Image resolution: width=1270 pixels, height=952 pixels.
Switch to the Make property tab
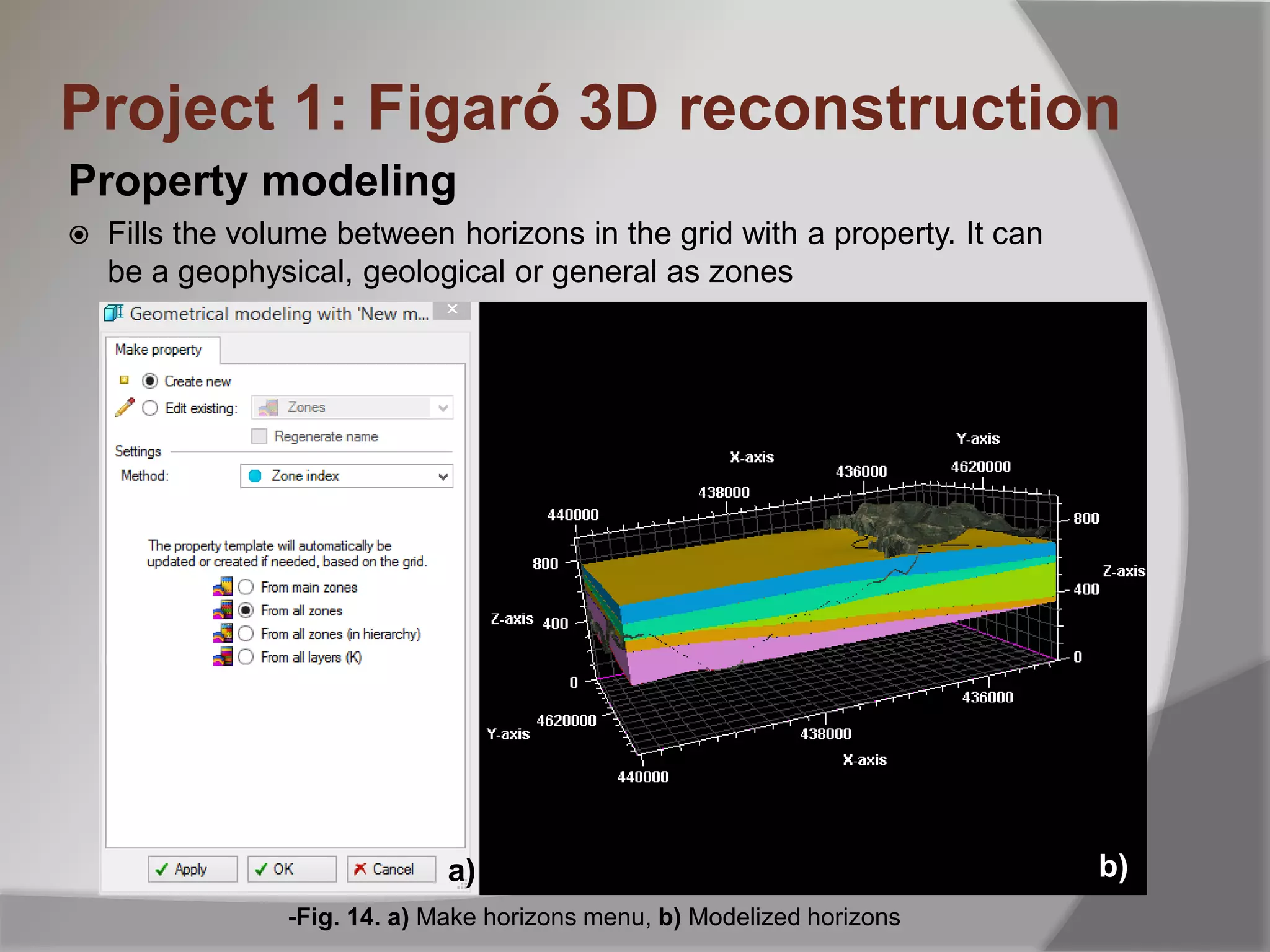tap(159, 350)
